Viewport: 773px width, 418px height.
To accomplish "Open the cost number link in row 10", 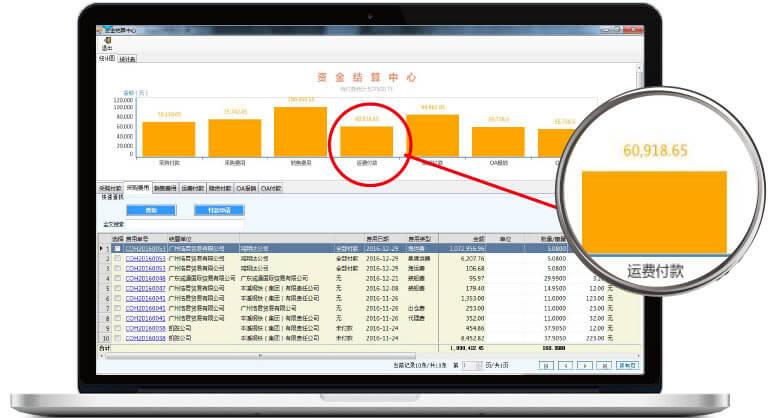I will 145,338.
